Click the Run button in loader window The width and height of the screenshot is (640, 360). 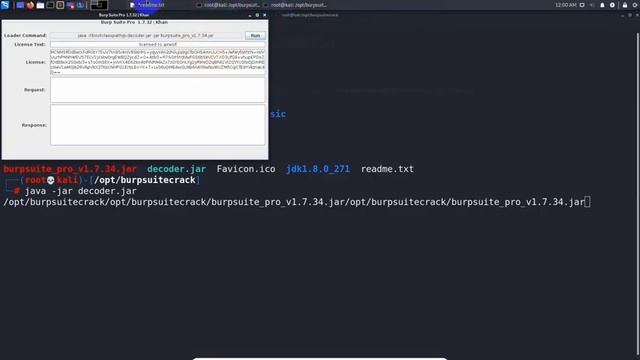coord(255,36)
